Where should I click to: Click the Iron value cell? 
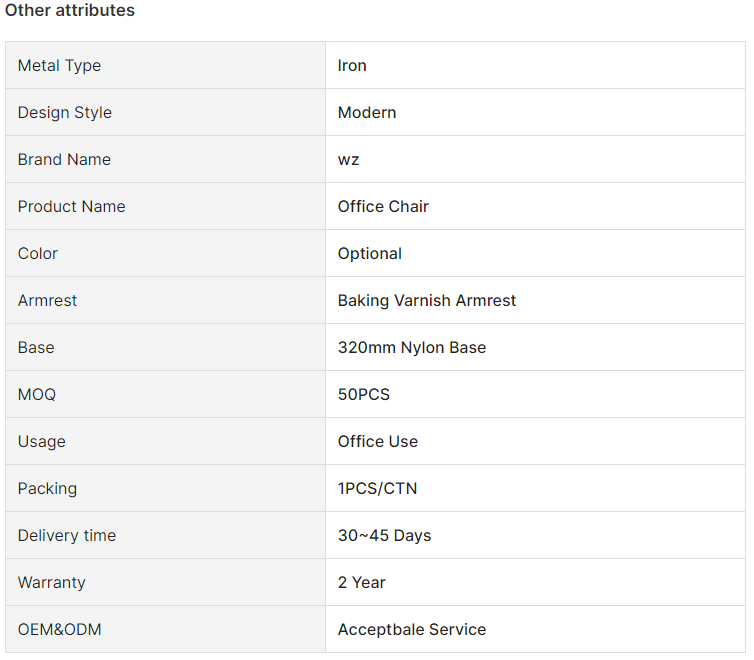pyautogui.click(x=535, y=65)
